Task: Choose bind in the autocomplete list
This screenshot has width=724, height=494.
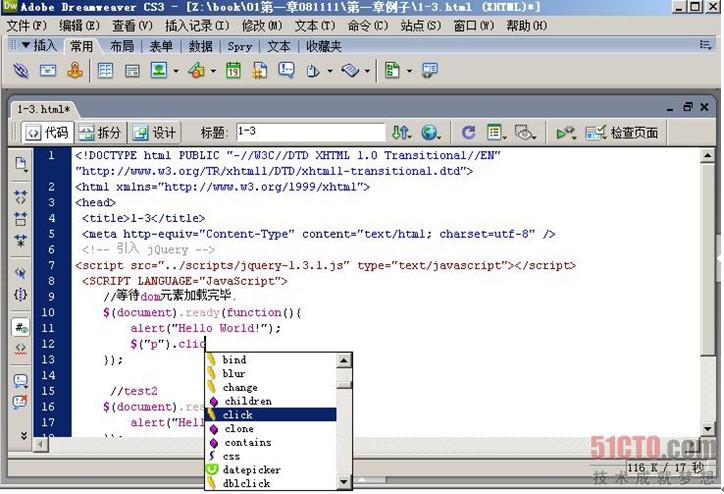Action: 271,360
